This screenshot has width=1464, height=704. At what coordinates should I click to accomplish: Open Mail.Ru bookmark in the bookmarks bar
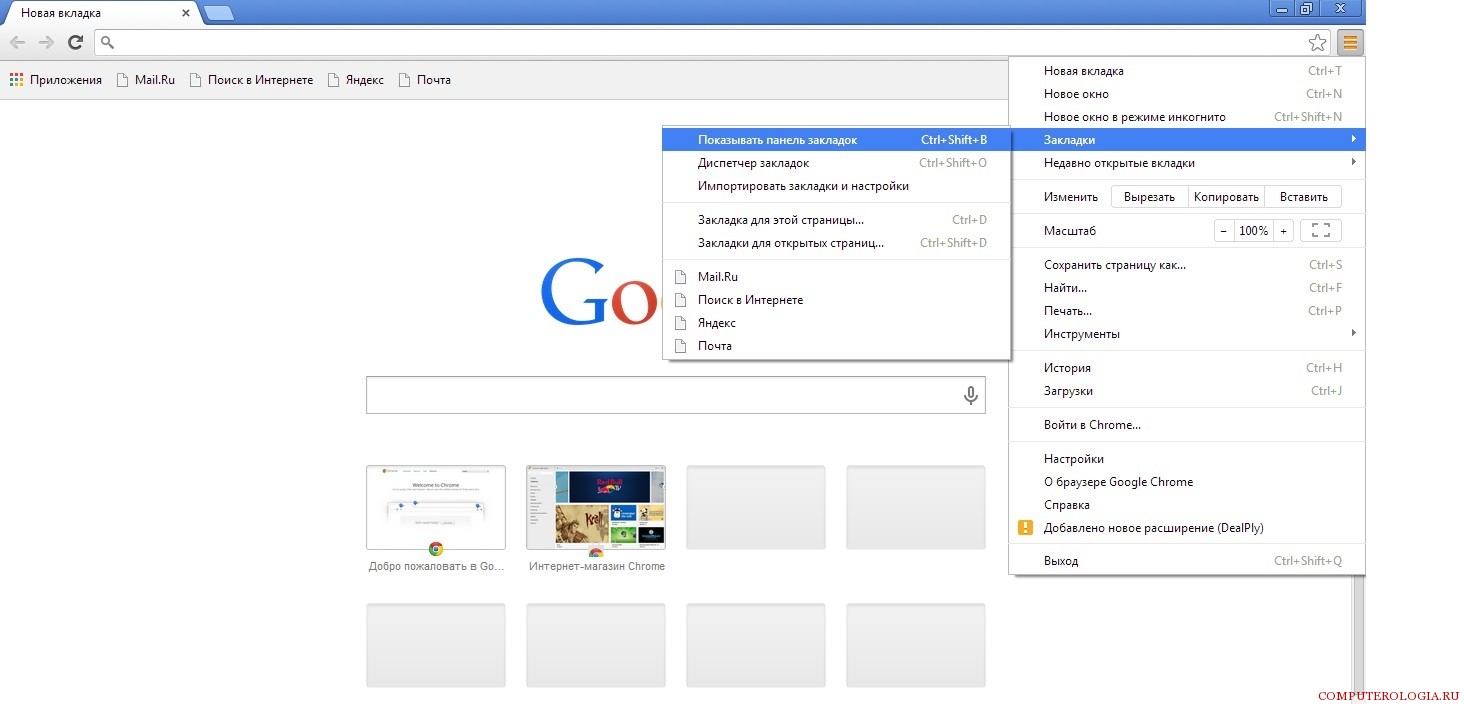point(146,80)
